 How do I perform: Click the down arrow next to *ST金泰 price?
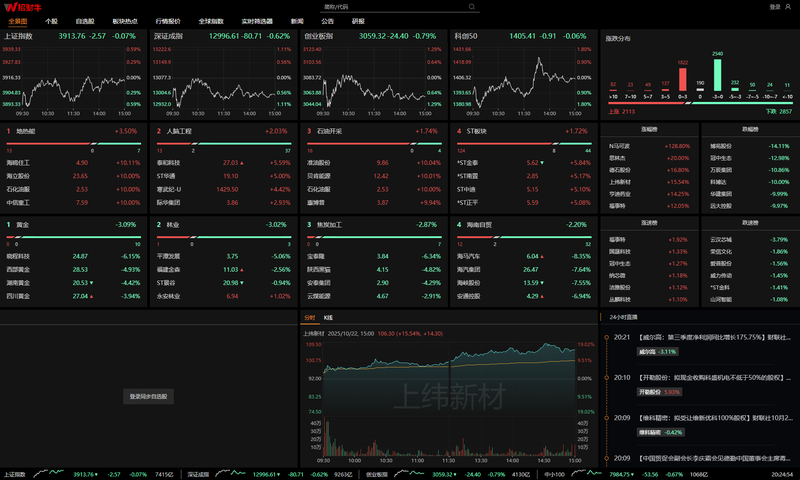542,163
